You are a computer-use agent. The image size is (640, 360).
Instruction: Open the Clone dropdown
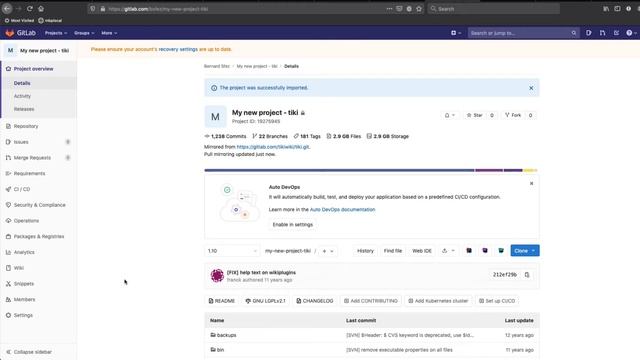pyautogui.click(x=525, y=251)
